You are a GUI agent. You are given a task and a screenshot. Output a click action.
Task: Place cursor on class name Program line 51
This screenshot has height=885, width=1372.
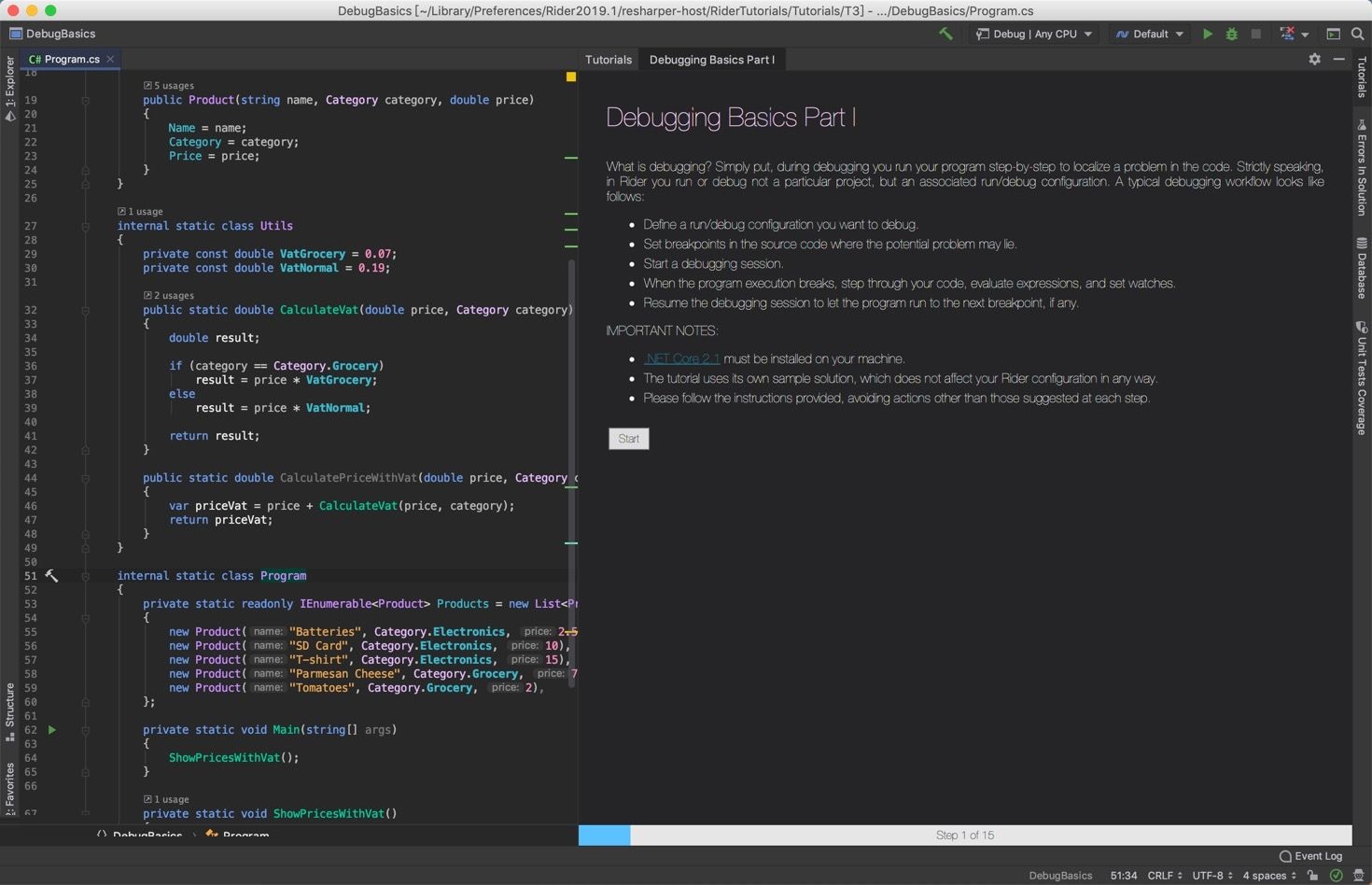tap(283, 576)
